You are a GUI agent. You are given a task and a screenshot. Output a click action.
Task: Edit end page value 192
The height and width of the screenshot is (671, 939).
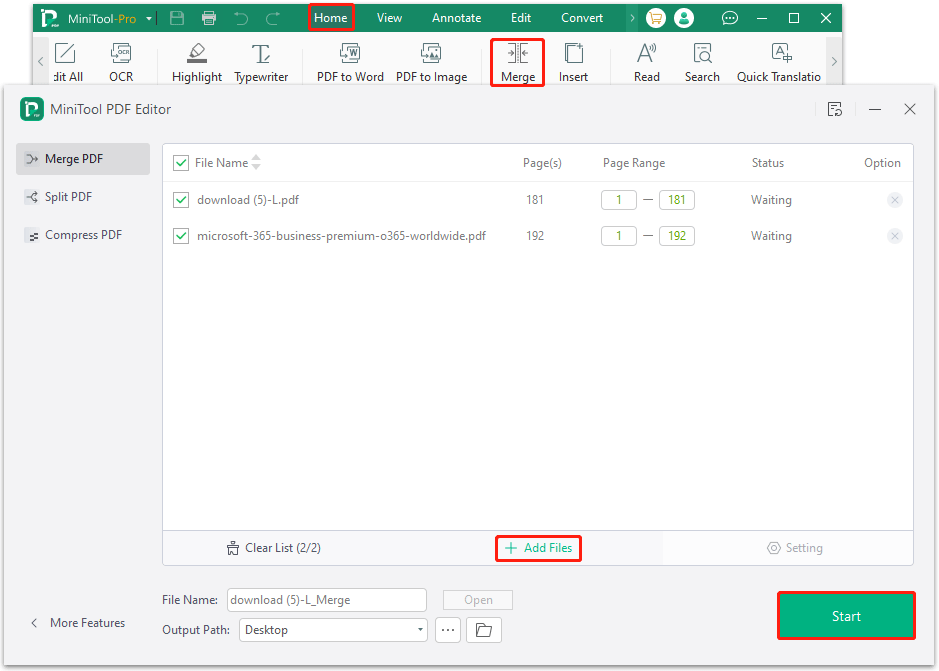click(x=677, y=236)
